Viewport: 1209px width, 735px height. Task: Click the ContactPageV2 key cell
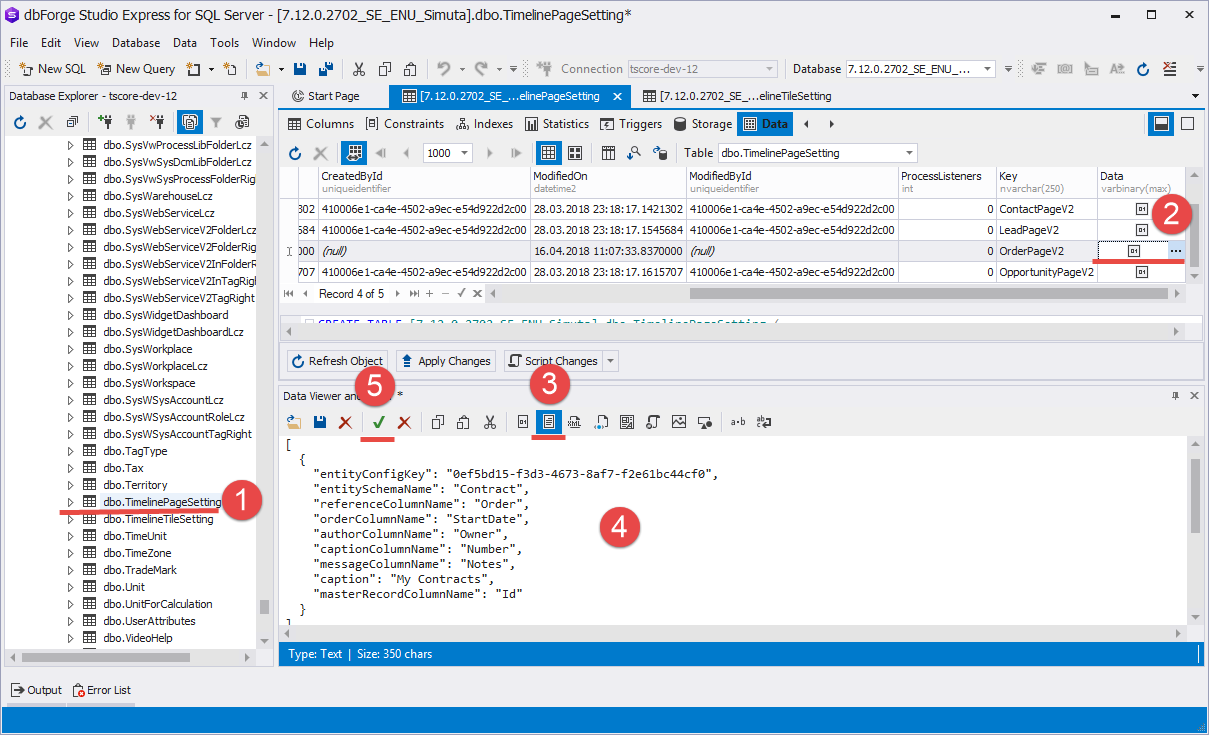1046,209
